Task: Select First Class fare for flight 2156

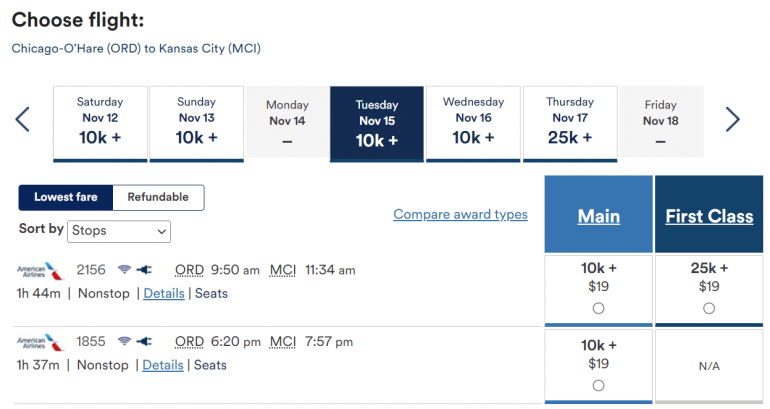Action: click(x=709, y=309)
